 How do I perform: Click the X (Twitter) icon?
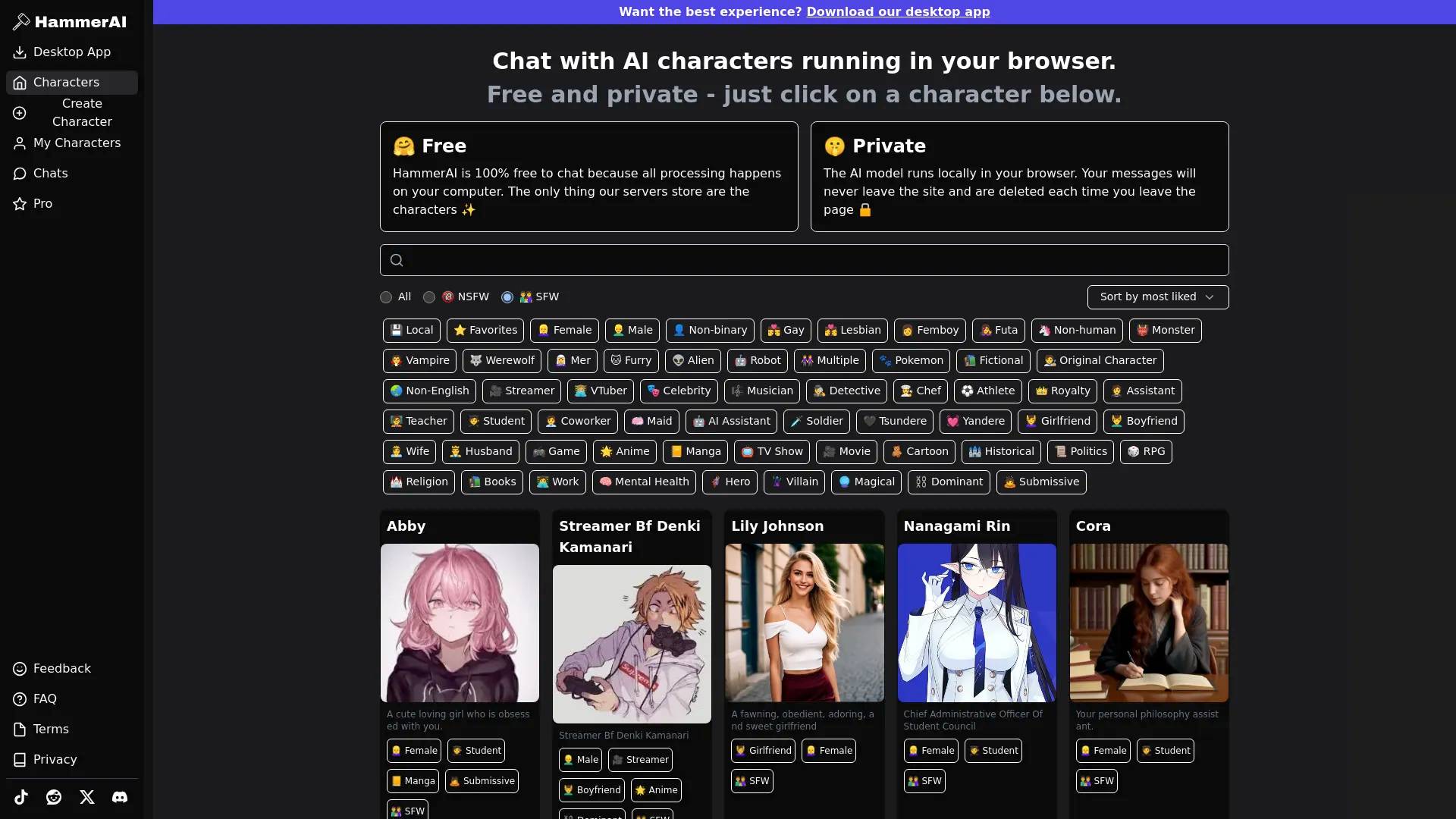coord(87,797)
